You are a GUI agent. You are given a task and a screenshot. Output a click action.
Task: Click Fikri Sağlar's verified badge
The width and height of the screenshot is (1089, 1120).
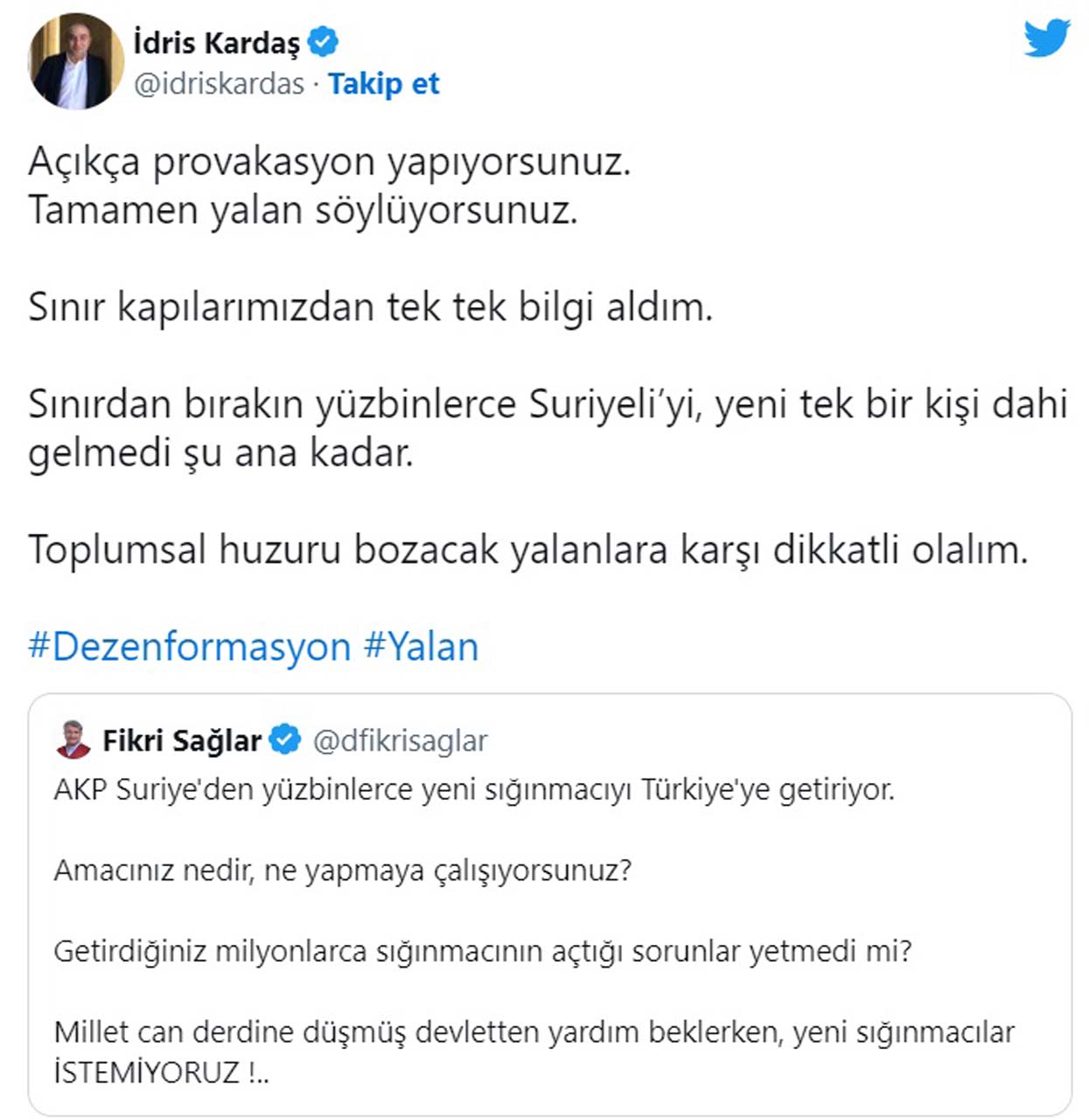283,738
